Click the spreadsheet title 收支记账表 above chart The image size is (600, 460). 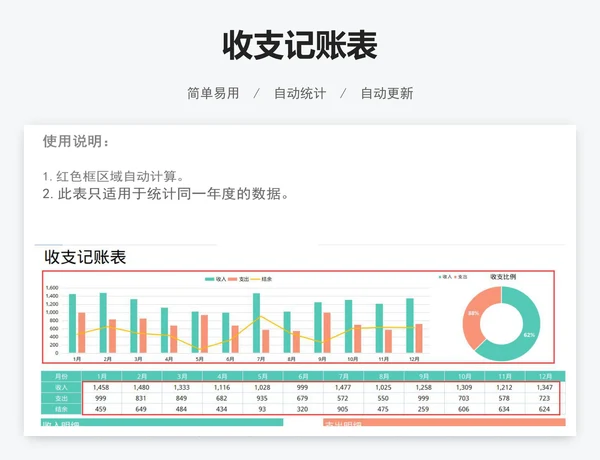coord(85,257)
